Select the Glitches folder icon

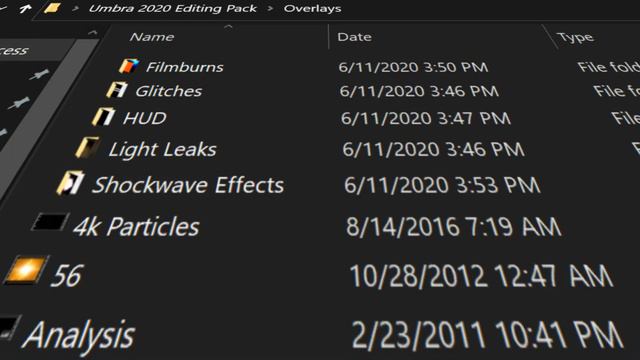(116, 90)
